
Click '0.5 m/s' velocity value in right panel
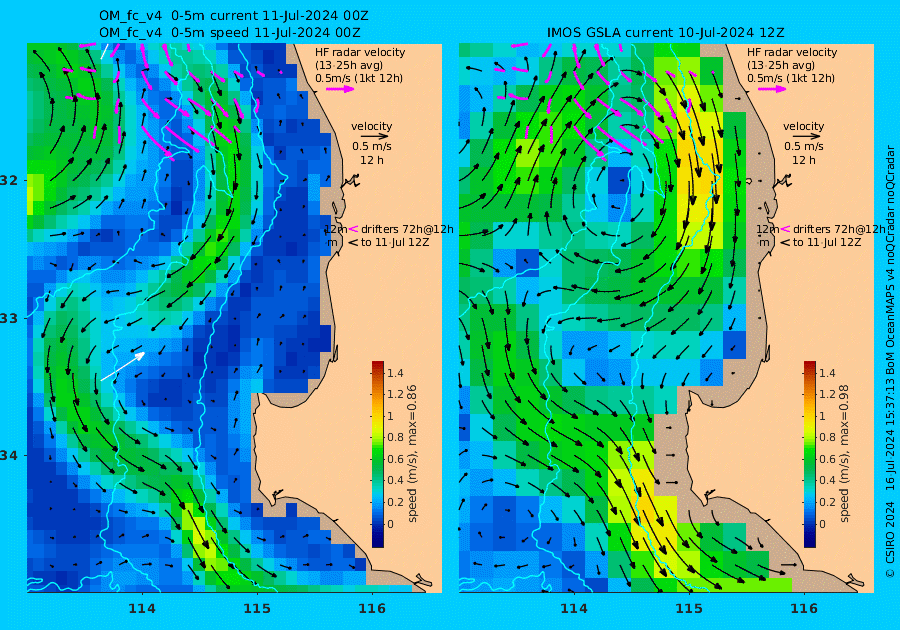coord(804,147)
